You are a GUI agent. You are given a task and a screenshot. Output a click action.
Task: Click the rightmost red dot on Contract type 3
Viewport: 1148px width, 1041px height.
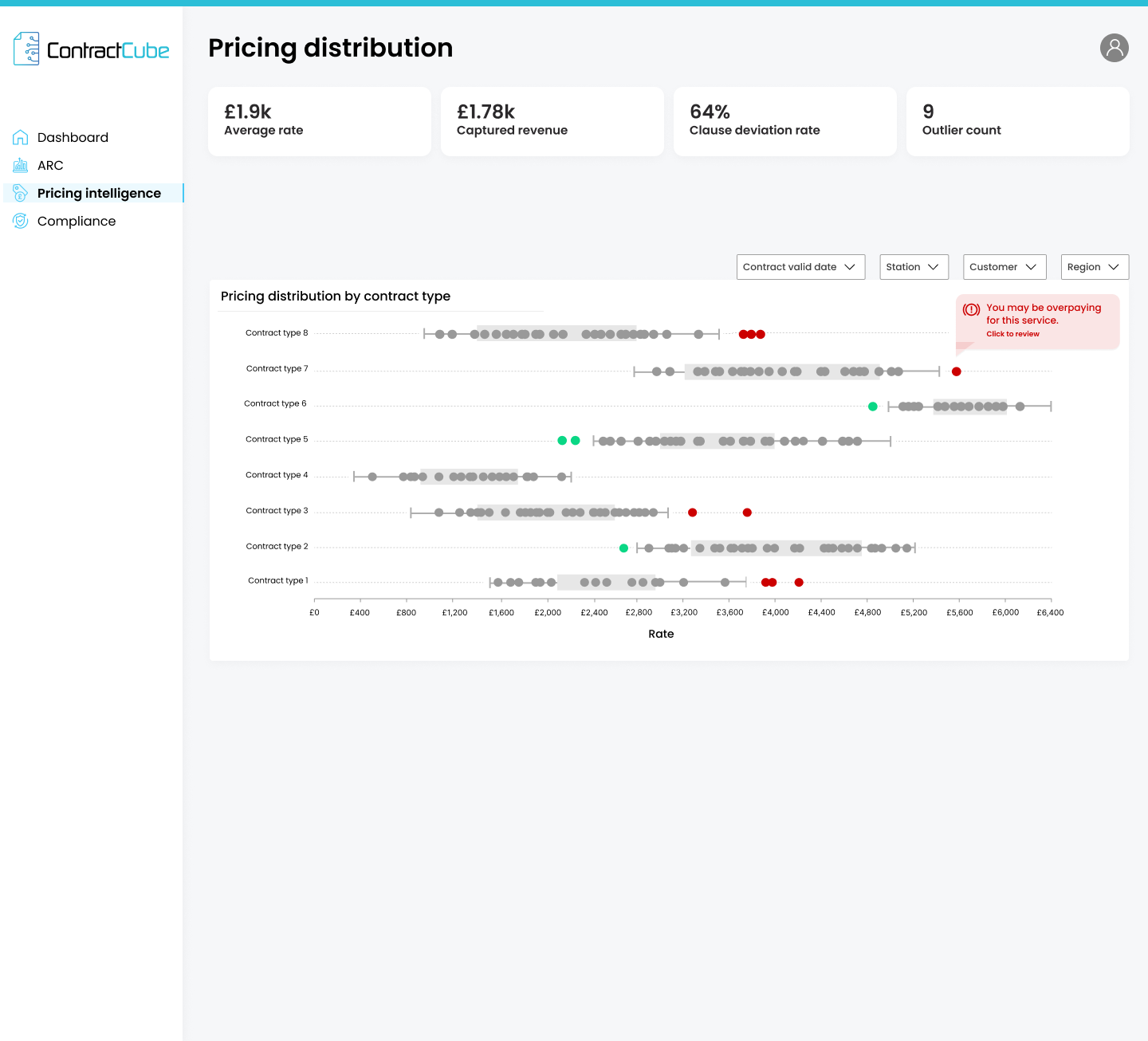[747, 513]
